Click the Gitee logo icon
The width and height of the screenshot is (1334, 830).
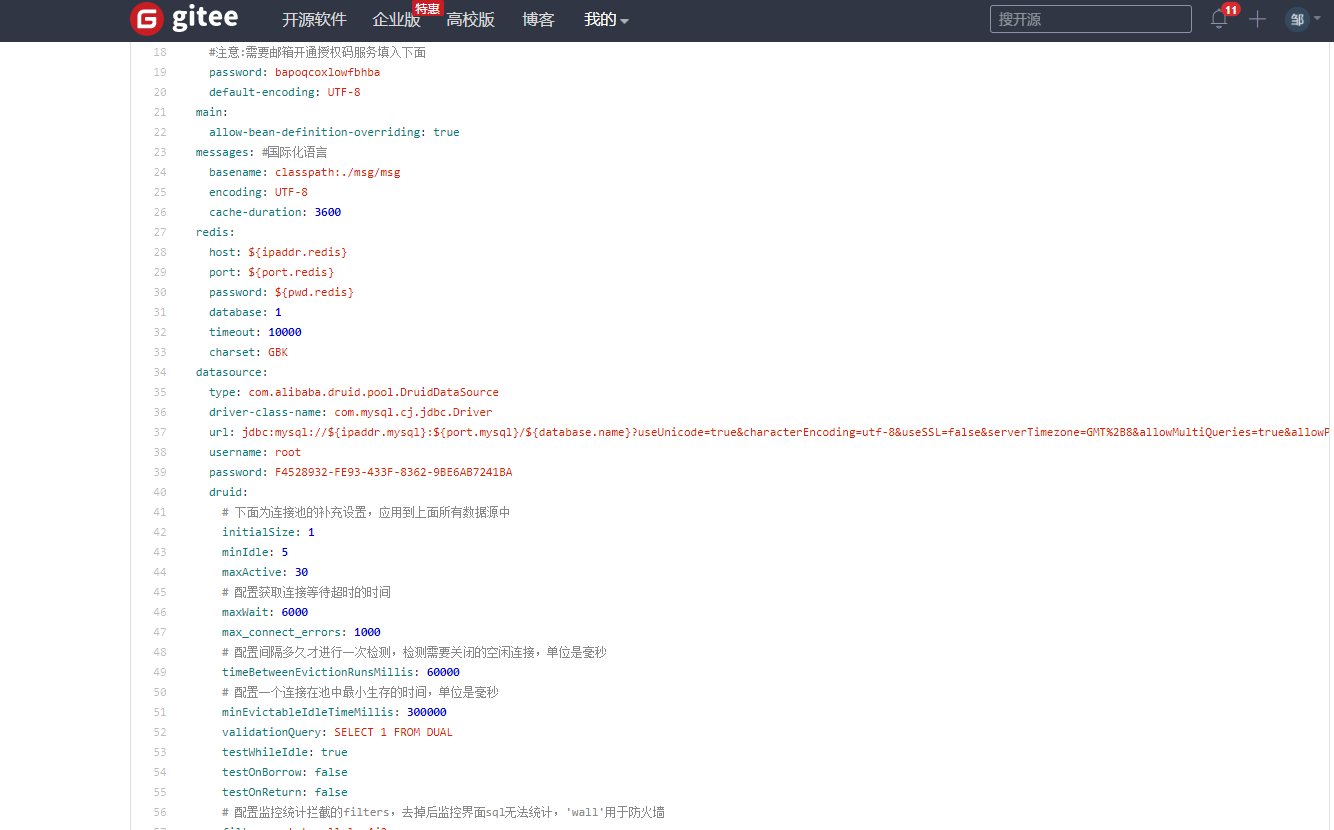147,19
